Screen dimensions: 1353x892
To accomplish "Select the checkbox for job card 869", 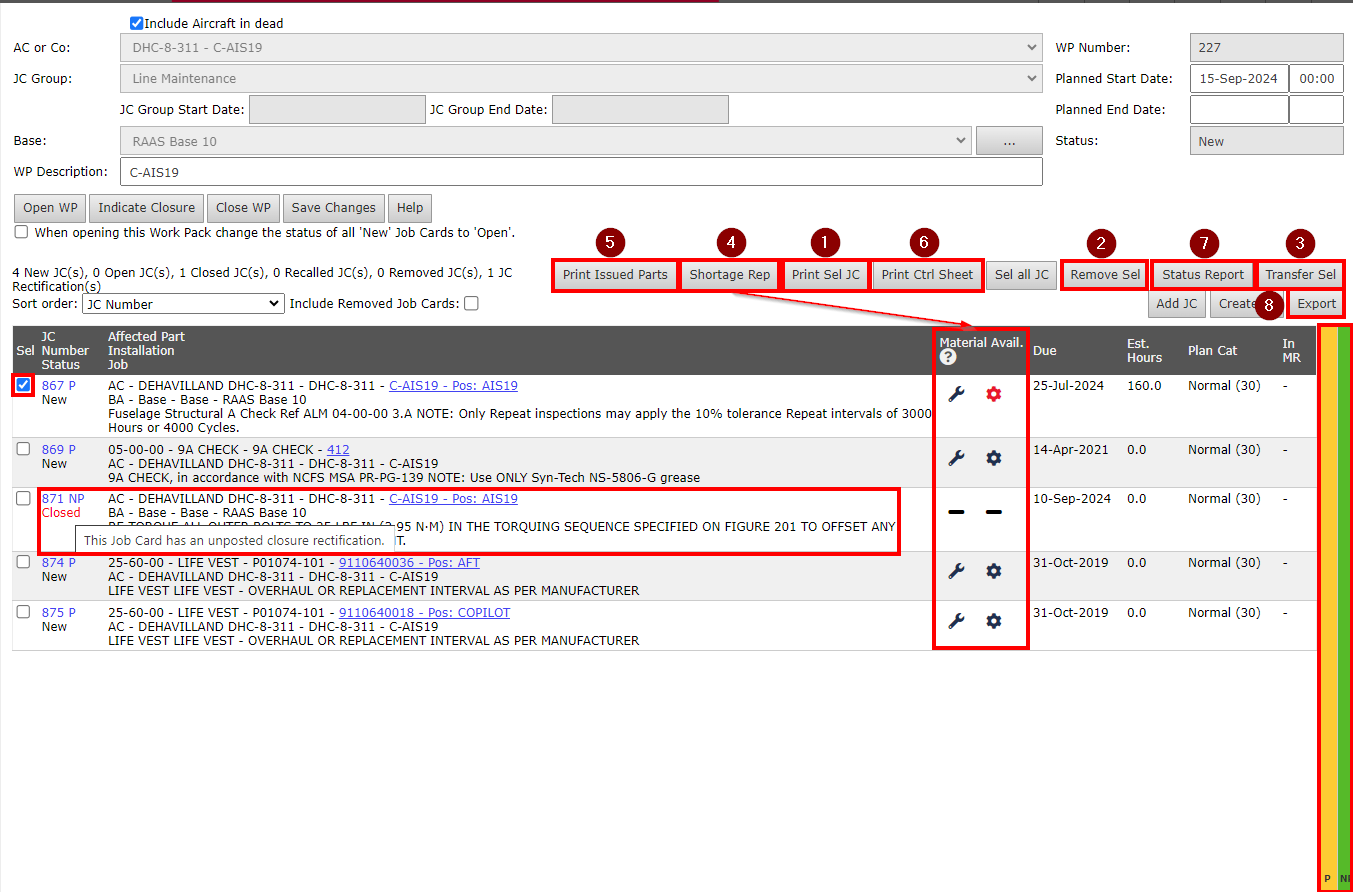I will tap(24, 450).
